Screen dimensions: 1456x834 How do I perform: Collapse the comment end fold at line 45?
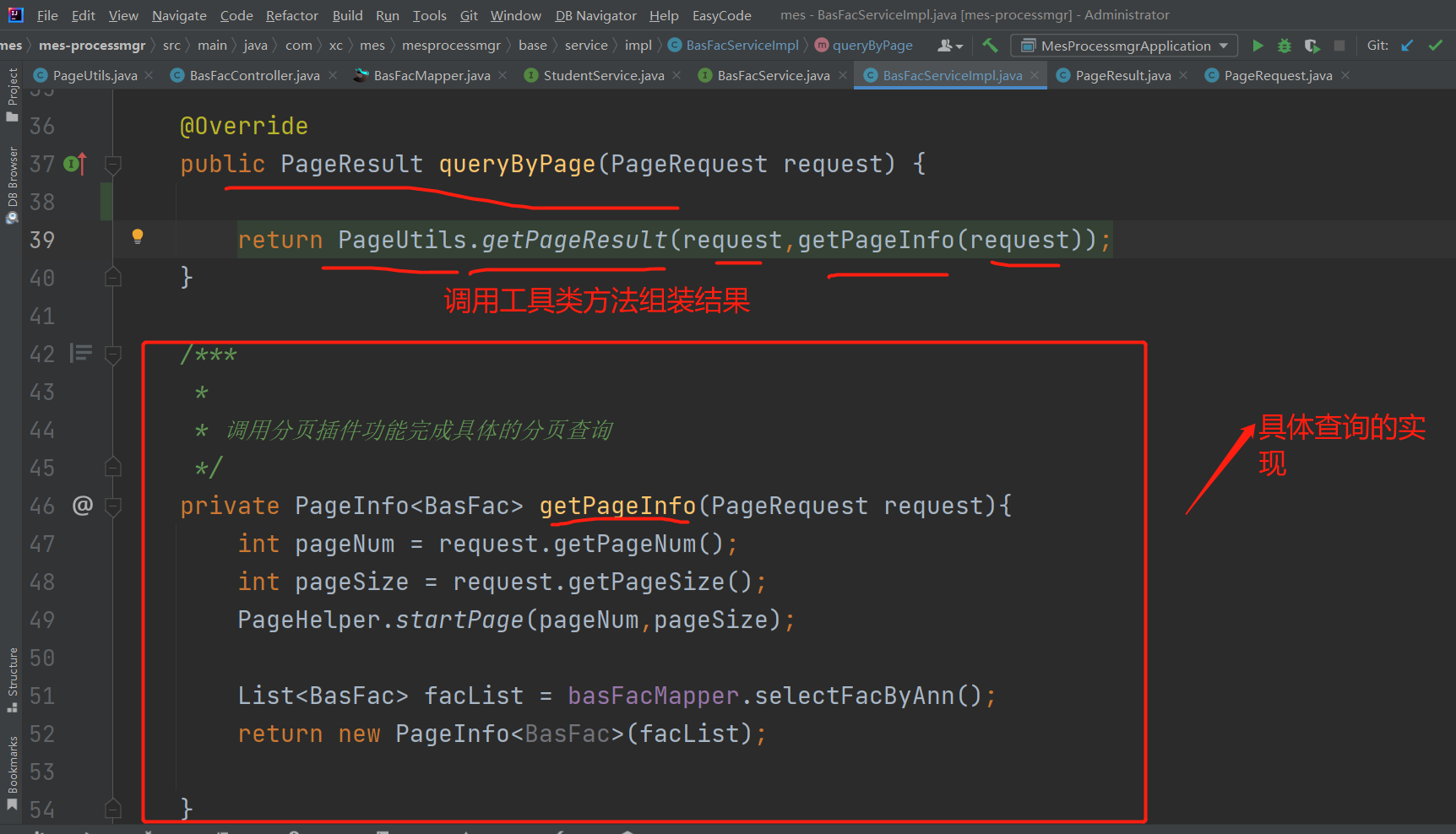[112, 467]
